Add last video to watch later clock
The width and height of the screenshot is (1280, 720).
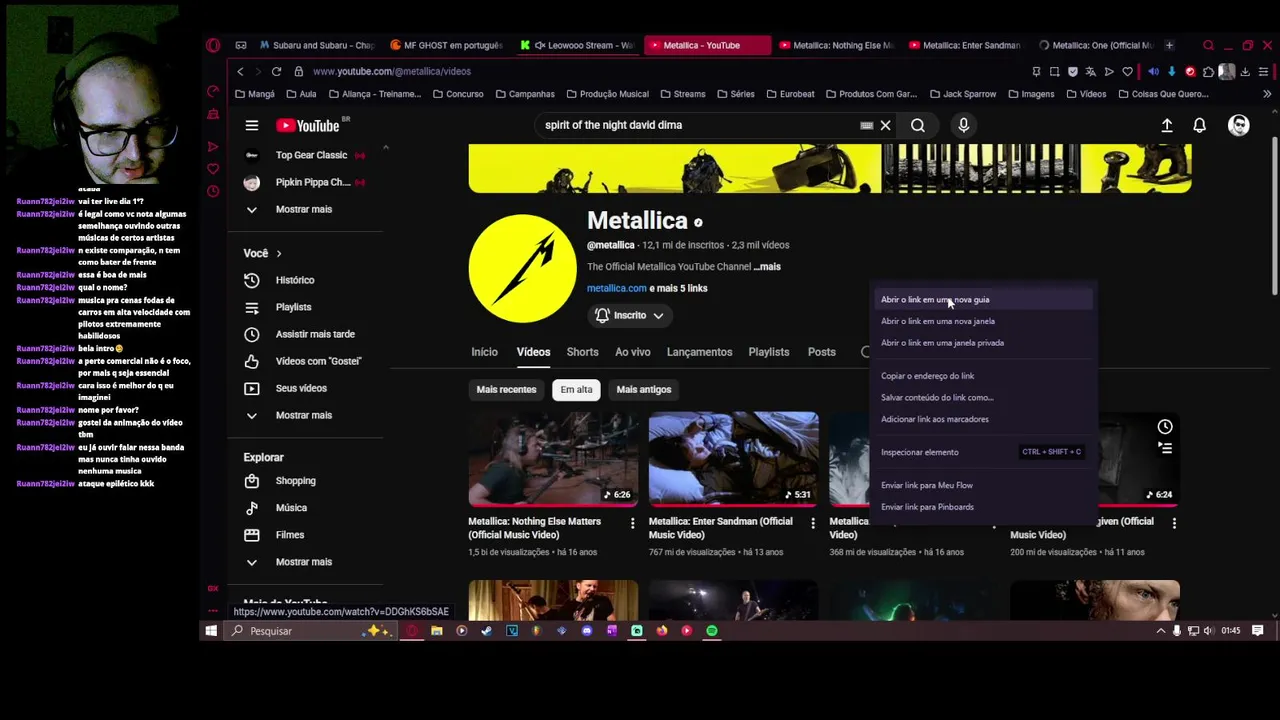coord(1165,427)
